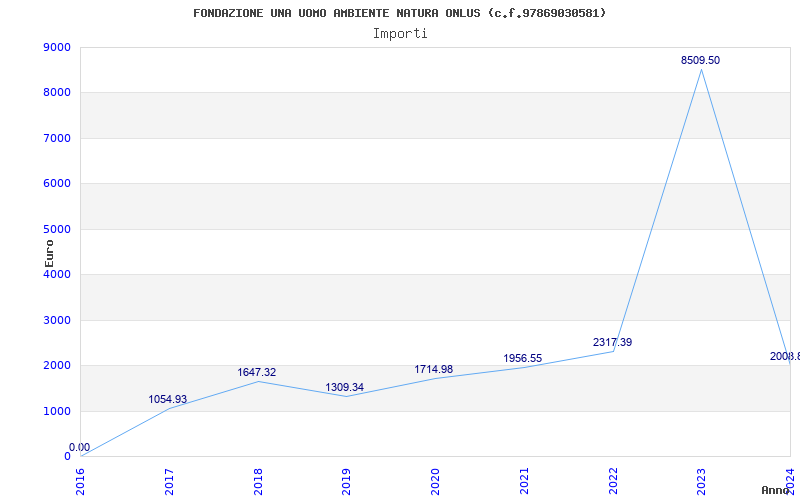
Task: Click the 2317.39 data point label
Action: (612, 343)
